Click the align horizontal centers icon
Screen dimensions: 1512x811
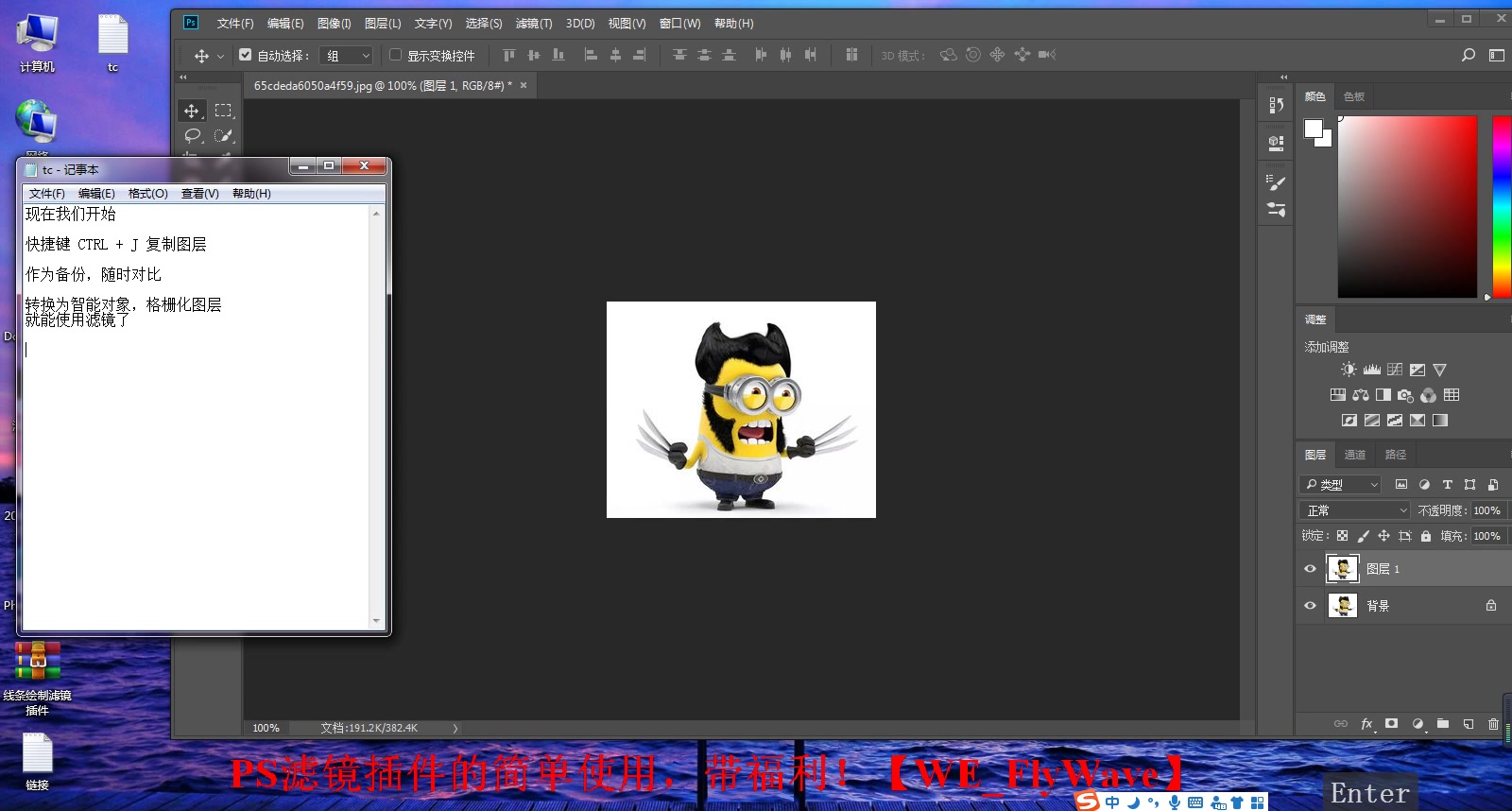pos(615,55)
